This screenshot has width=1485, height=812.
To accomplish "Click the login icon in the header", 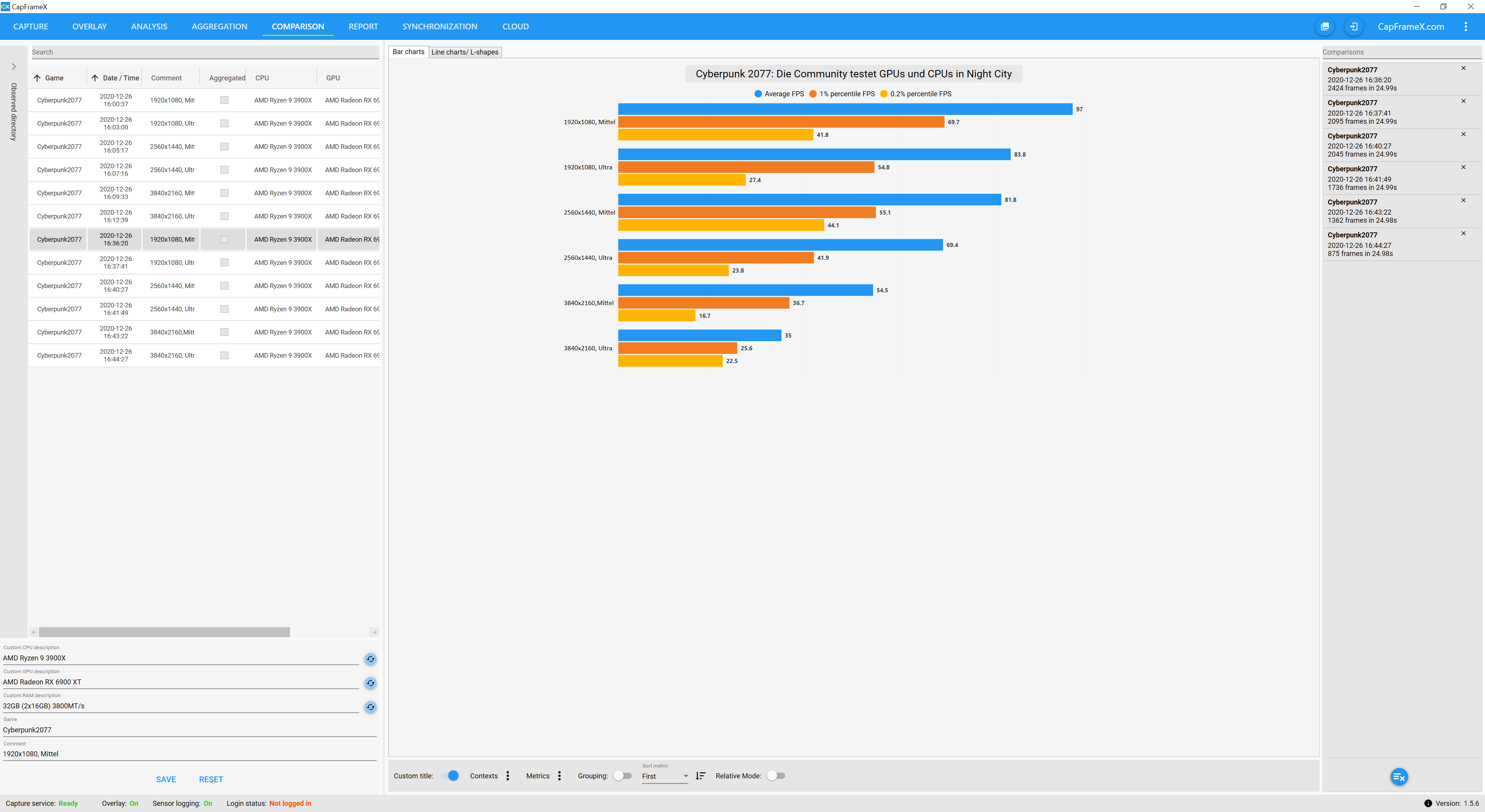I will 1354,27.
